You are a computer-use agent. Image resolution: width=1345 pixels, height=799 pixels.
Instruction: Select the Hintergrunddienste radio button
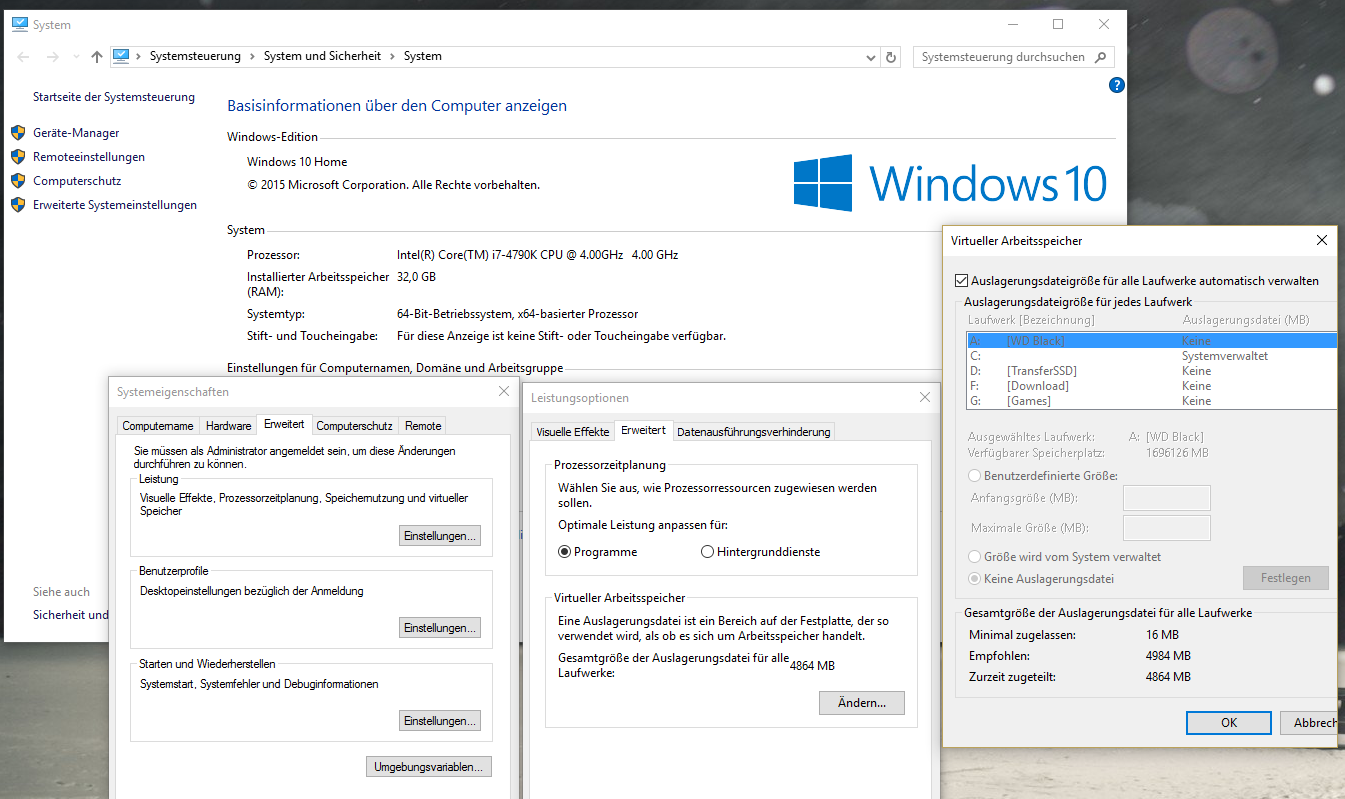click(708, 551)
